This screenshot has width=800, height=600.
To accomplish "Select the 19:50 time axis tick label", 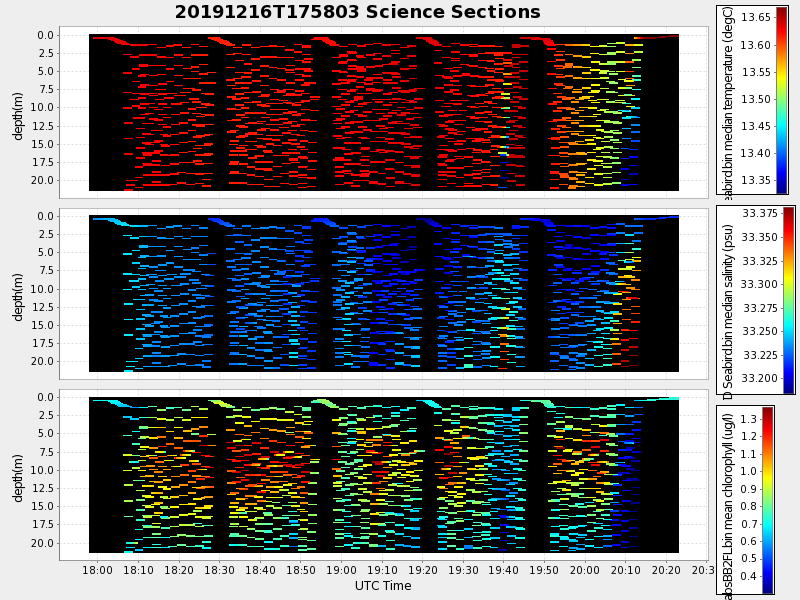I will tap(545, 570).
